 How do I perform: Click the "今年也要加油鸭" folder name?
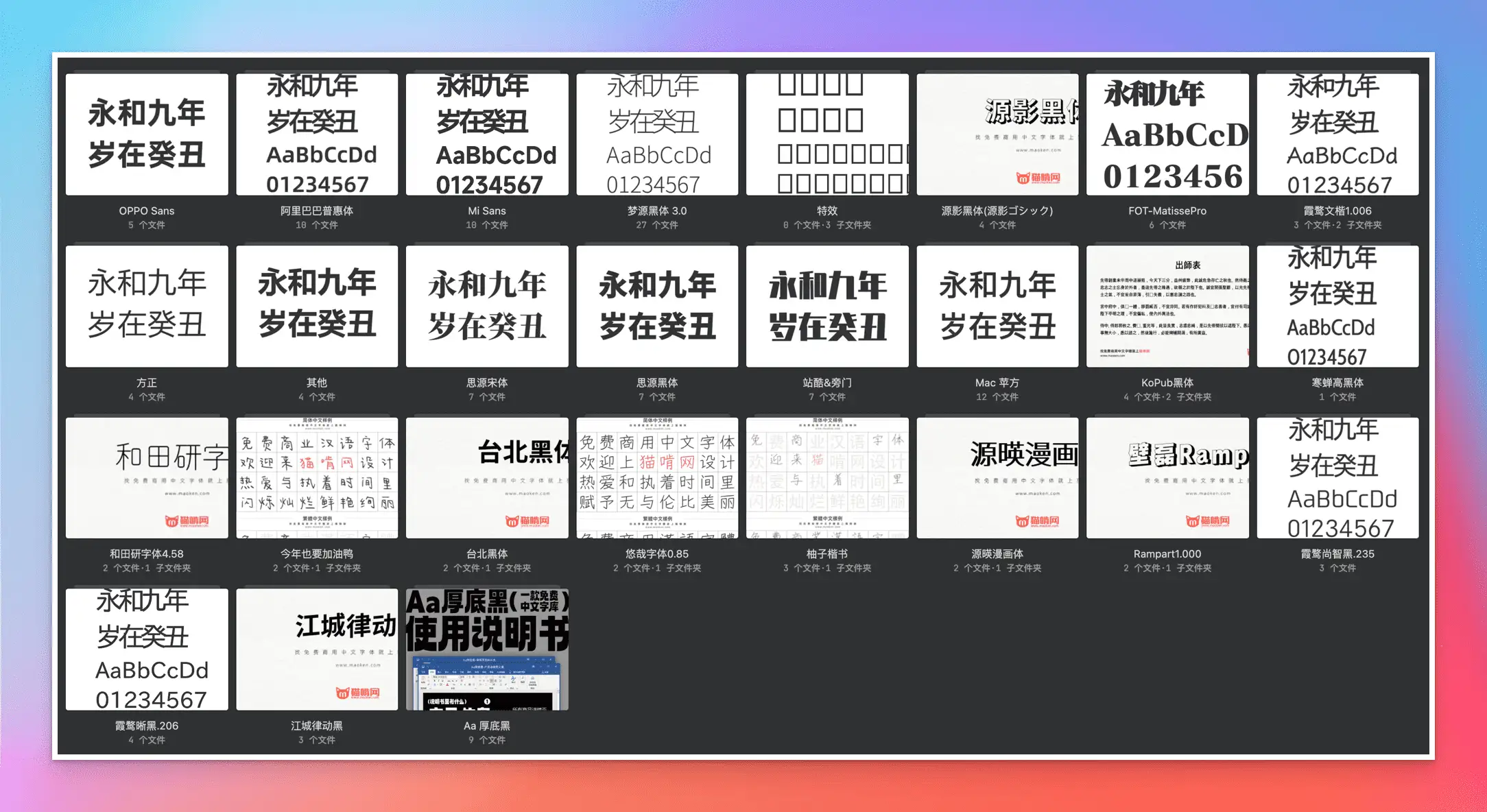point(317,553)
